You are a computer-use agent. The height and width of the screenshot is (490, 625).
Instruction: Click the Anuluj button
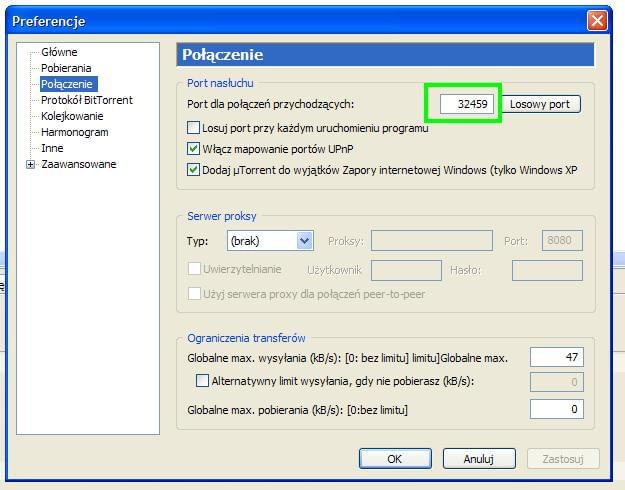(x=479, y=459)
